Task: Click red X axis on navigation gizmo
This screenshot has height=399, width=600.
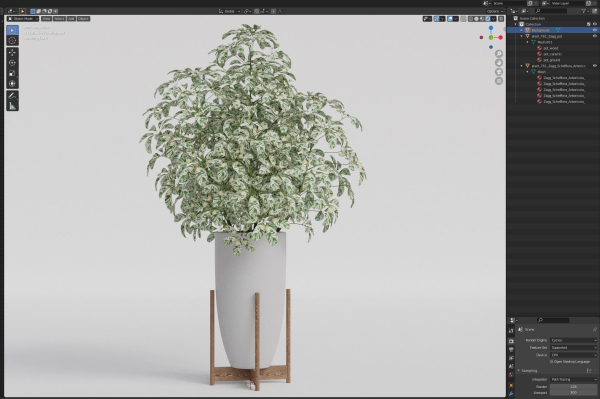Action: pyautogui.click(x=501, y=37)
